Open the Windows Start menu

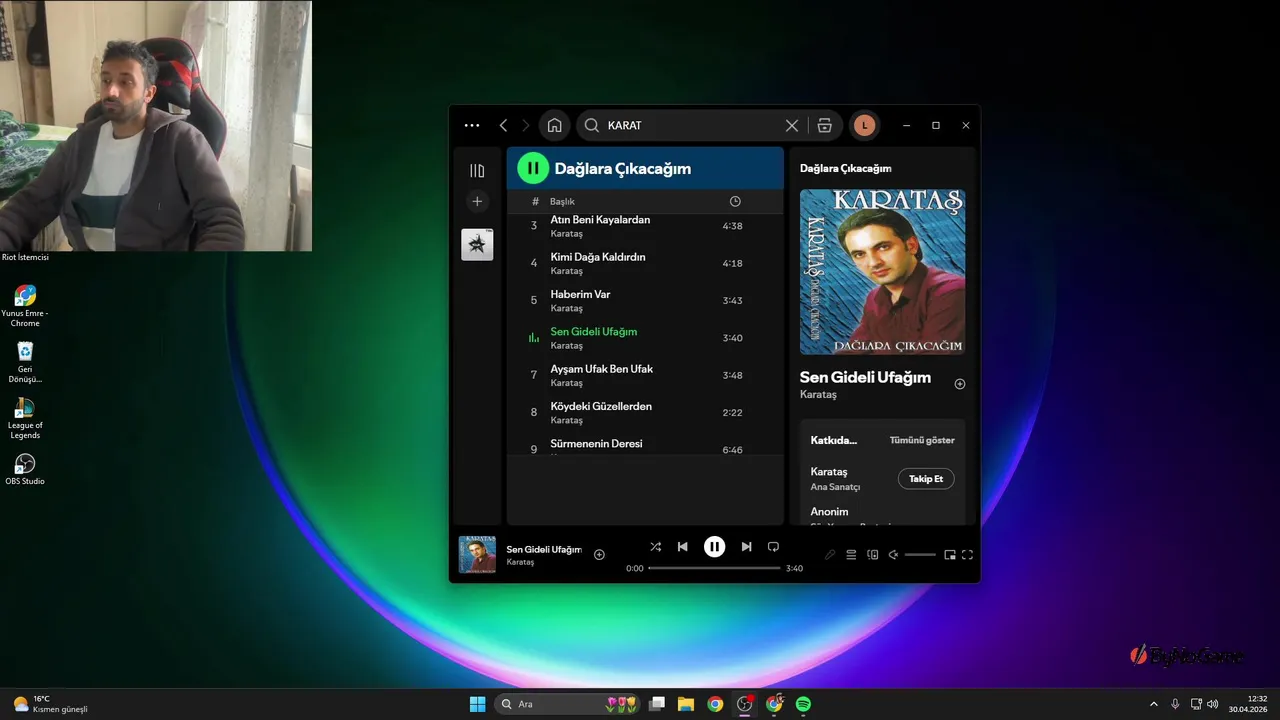pos(477,704)
